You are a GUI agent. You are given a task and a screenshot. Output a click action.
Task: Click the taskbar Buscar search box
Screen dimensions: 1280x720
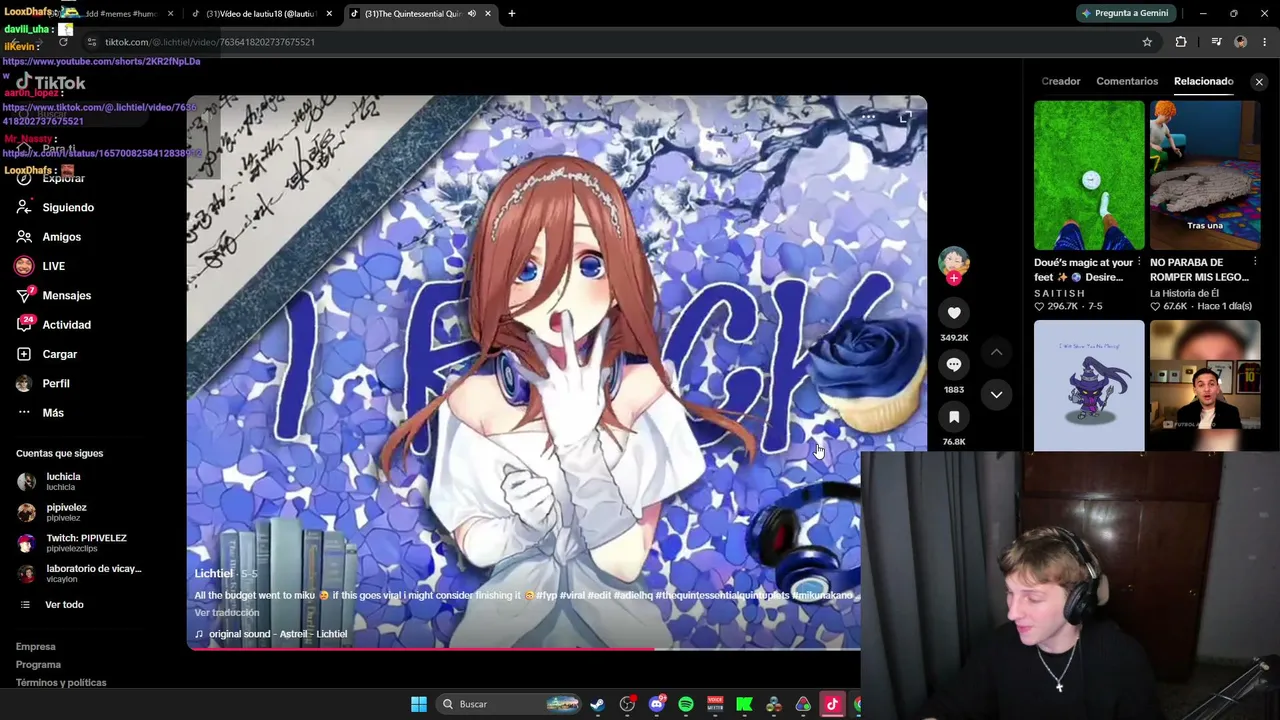tap(510, 704)
